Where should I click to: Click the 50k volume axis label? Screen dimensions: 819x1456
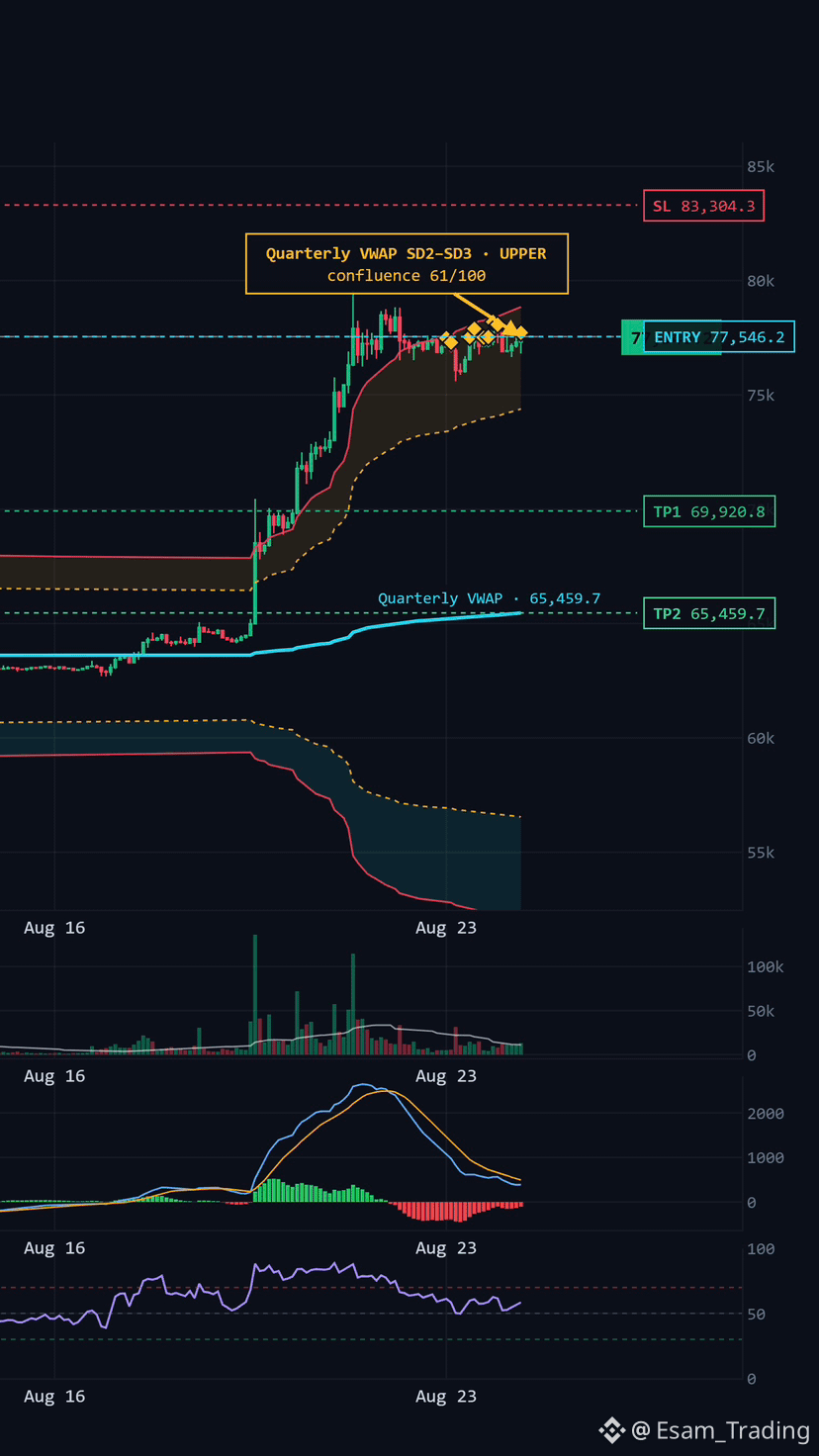(x=761, y=1011)
